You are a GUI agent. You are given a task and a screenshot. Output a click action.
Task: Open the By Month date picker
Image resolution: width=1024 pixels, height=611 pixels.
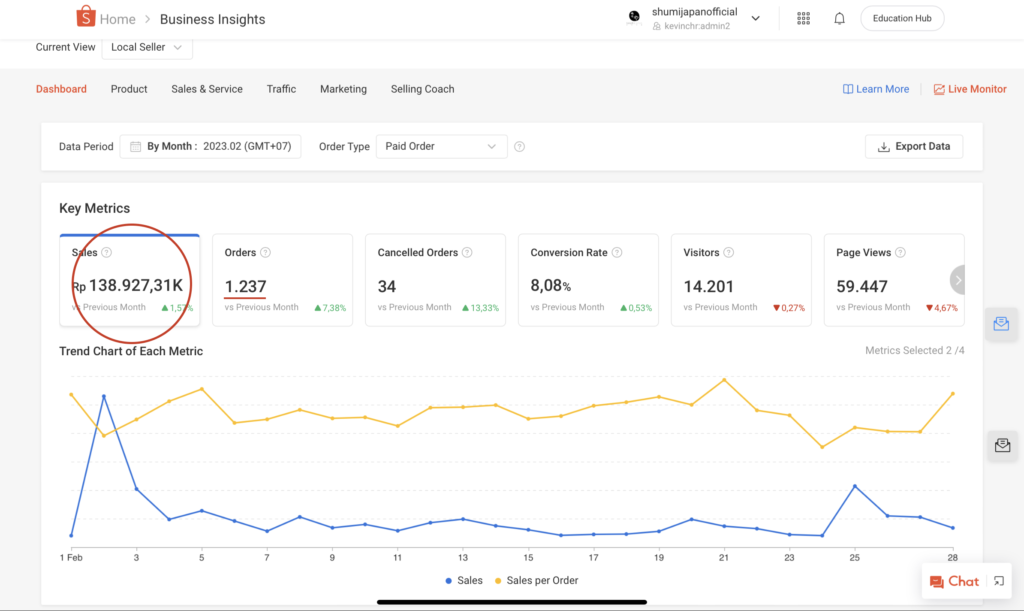[210, 147]
